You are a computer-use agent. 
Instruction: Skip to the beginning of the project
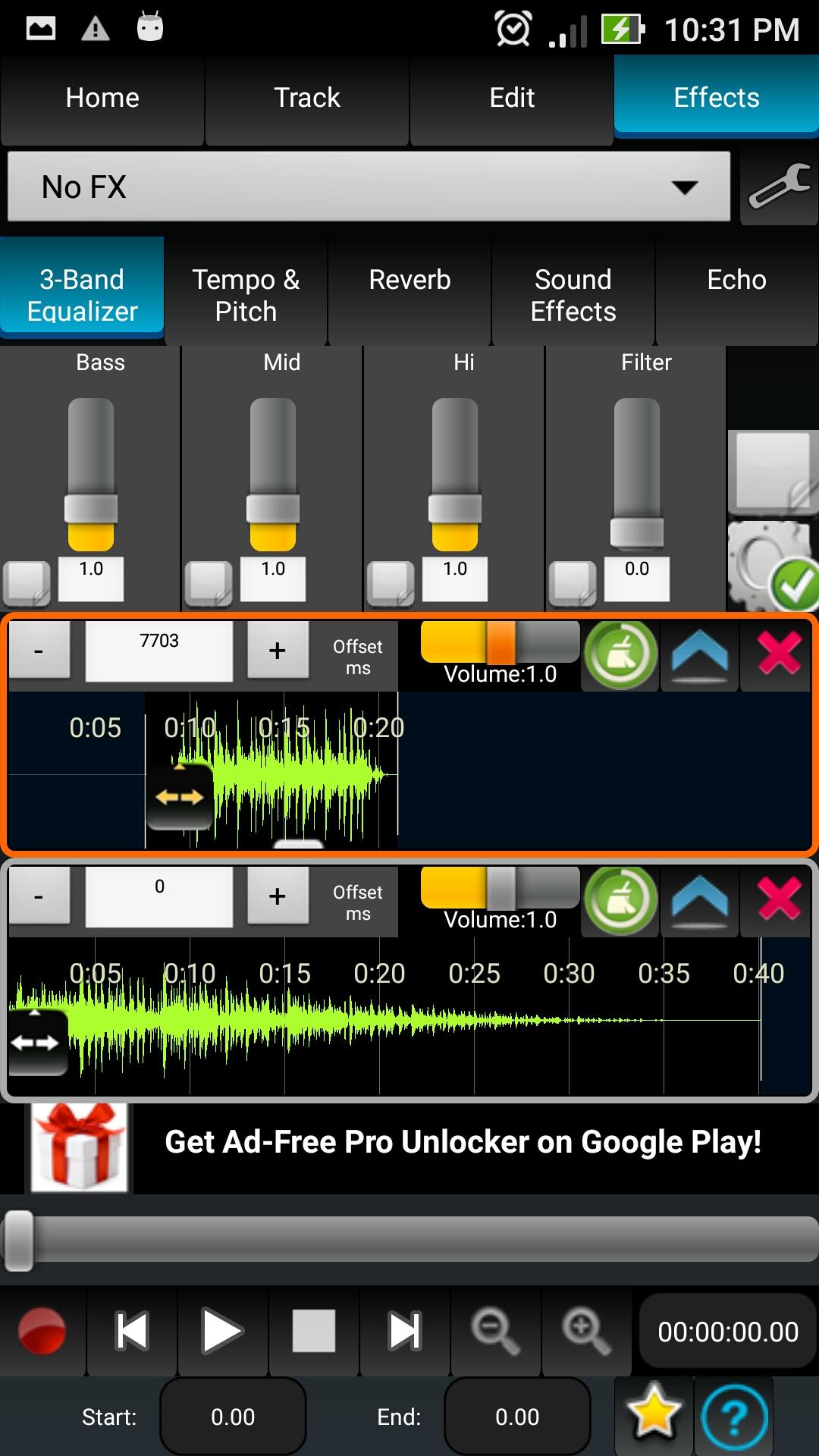point(132,1331)
